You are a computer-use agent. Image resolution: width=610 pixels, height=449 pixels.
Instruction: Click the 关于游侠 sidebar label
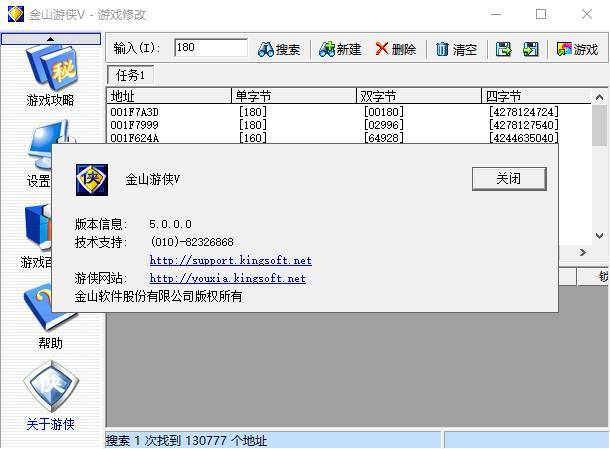51,424
